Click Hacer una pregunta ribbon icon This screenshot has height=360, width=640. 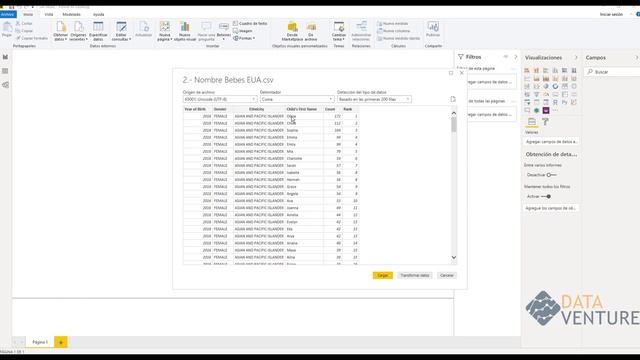point(206,31)
